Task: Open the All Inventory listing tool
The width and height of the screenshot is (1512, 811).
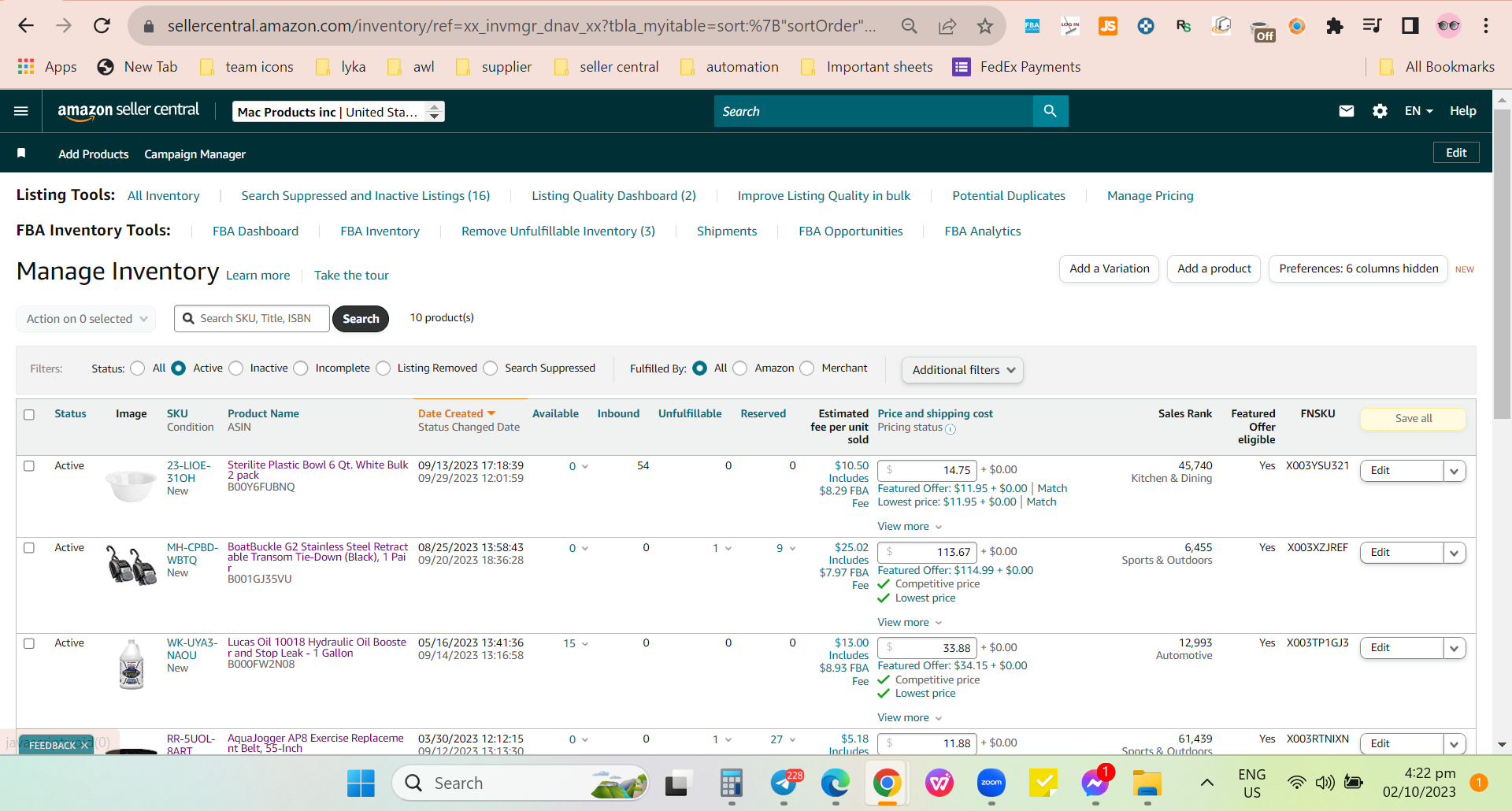Action: tap(164, 196)
